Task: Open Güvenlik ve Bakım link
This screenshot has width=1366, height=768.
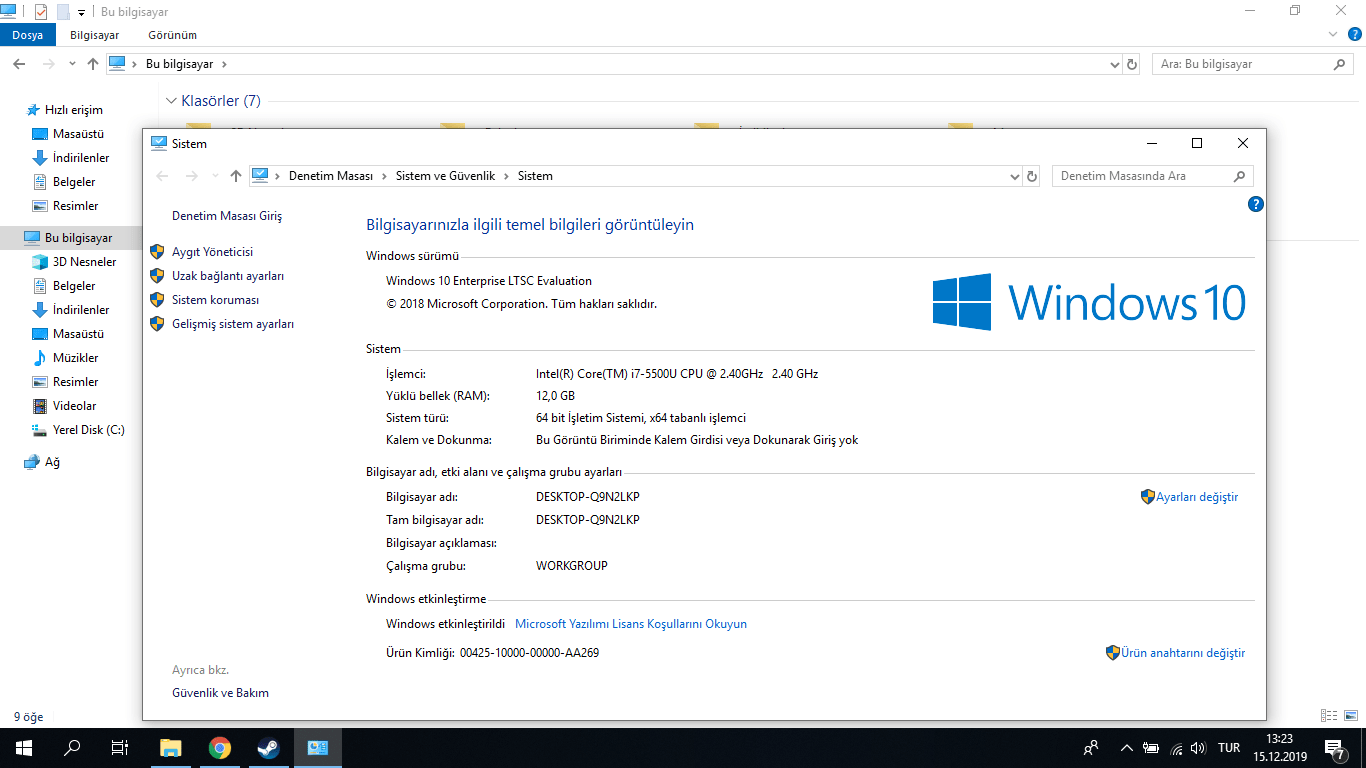Action: tap(220, 693)
